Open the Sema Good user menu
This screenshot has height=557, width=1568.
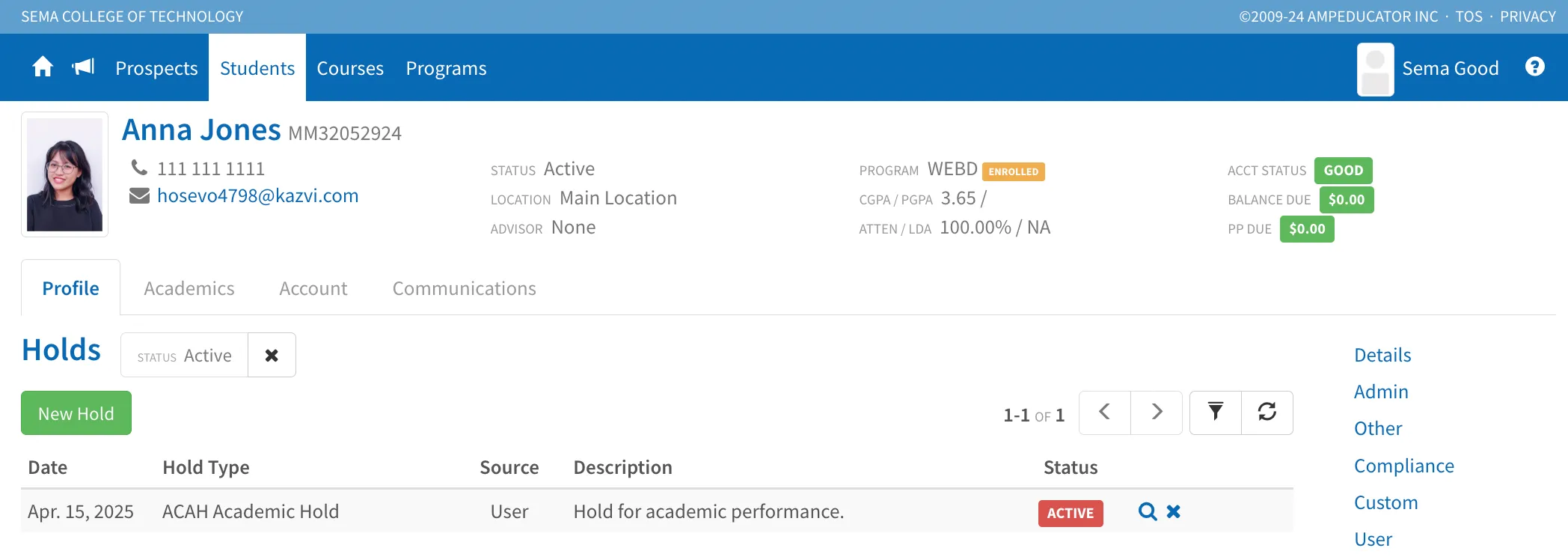tap(1428, 69)
